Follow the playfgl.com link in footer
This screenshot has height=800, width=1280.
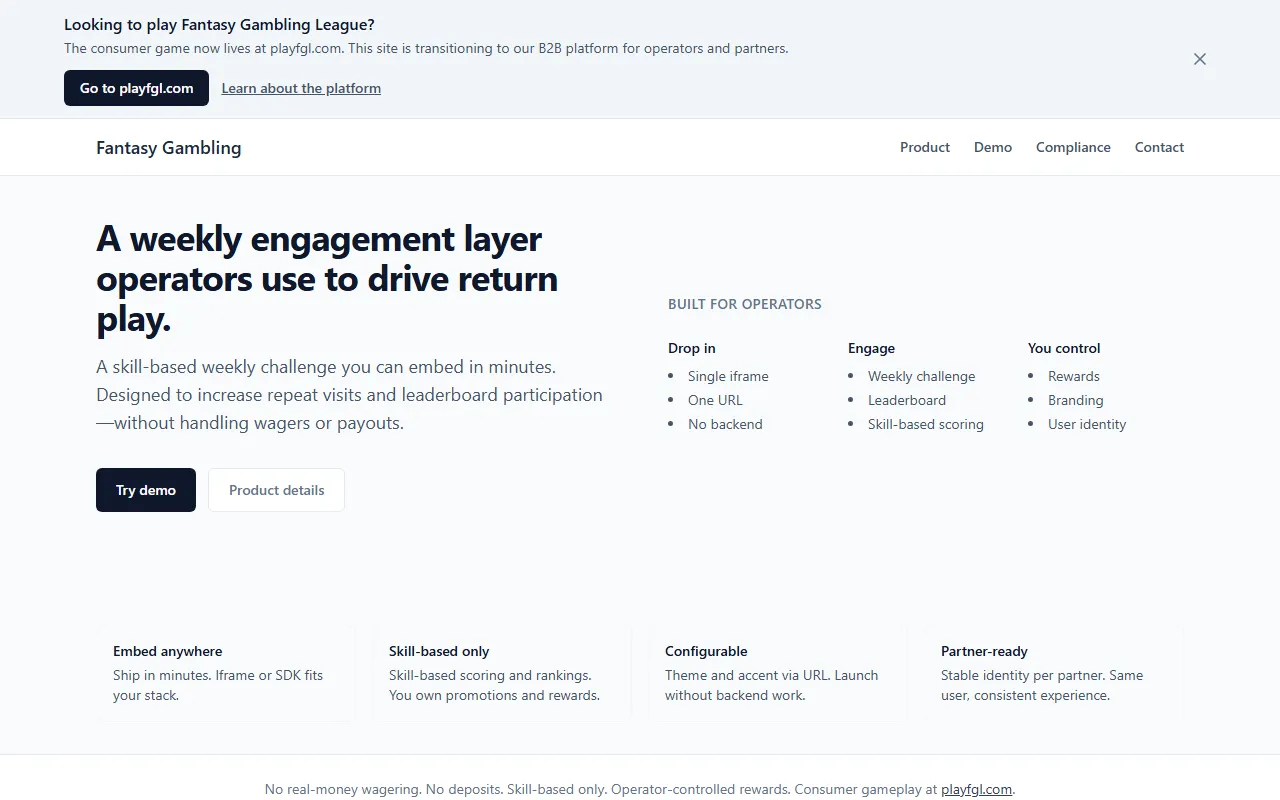[x=976, y=789]
